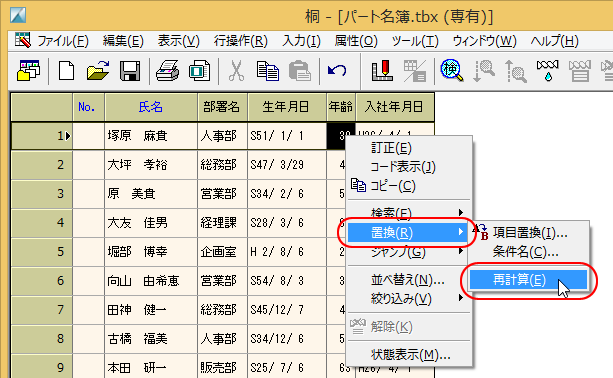Save with the floppy disk icon
The width and height of the screenshot is (613, 378).
click(x=130, y=71)
